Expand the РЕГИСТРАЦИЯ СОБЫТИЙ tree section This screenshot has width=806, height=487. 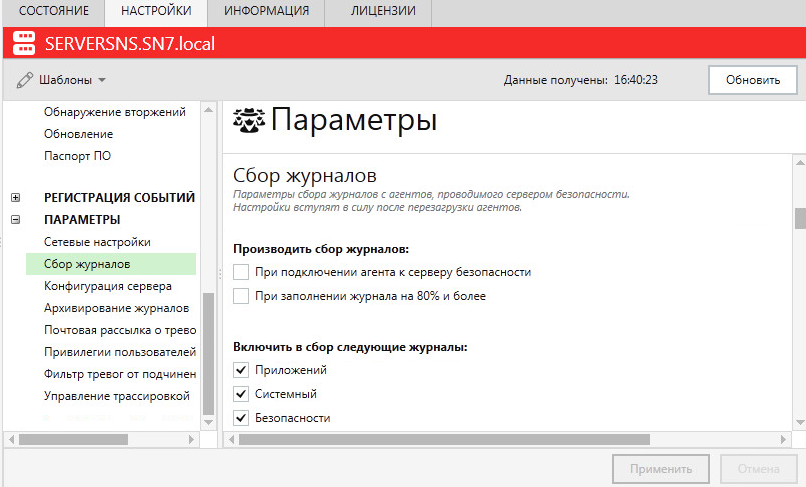16,197
